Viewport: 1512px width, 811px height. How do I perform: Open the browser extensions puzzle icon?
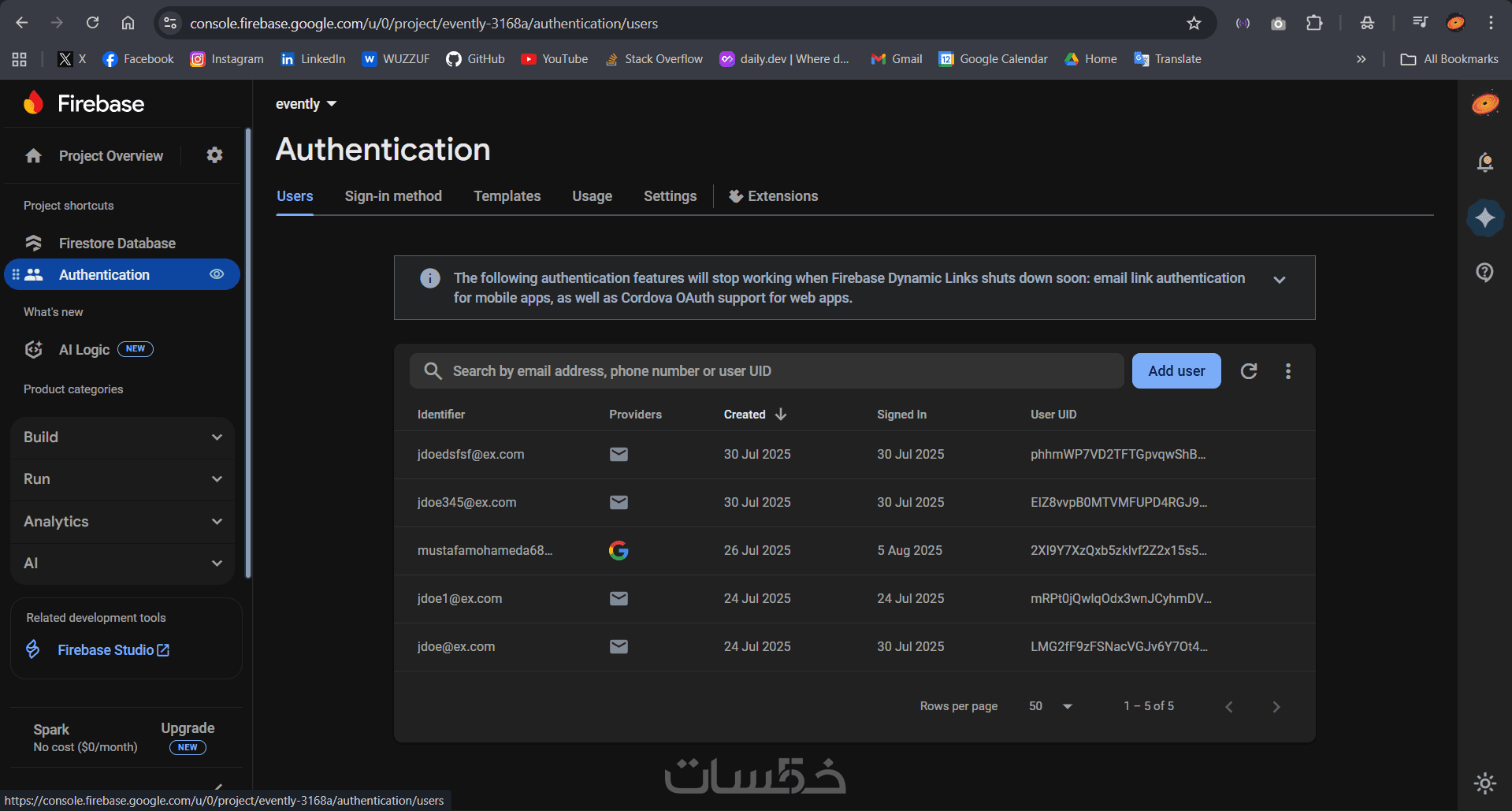click(x=1314, y=23)
